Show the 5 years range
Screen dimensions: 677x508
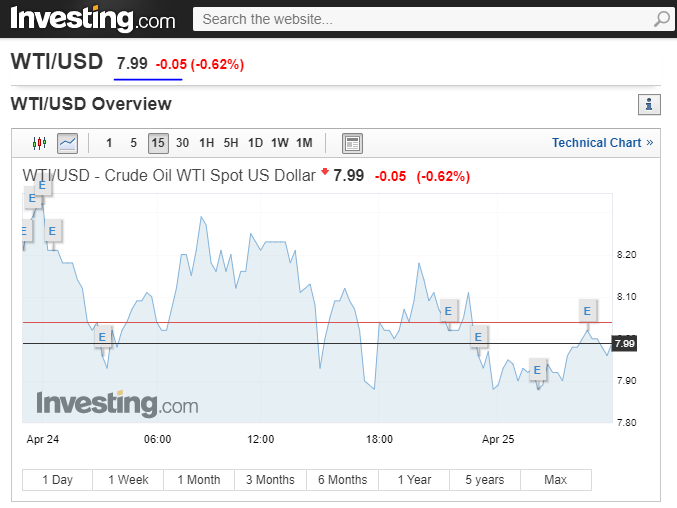coord(485,480)
